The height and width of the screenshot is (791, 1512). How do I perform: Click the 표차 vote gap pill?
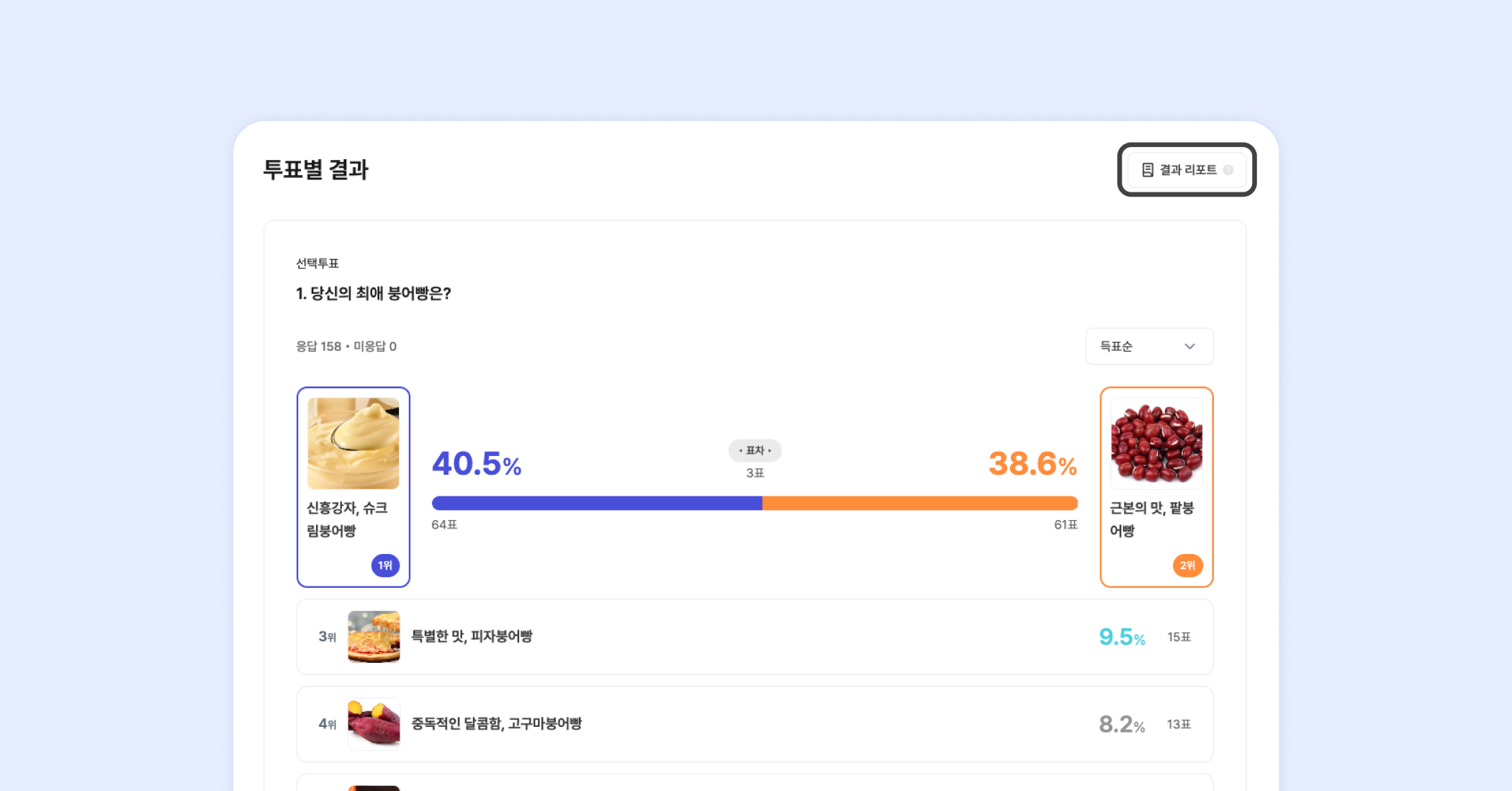pos(755,450)
